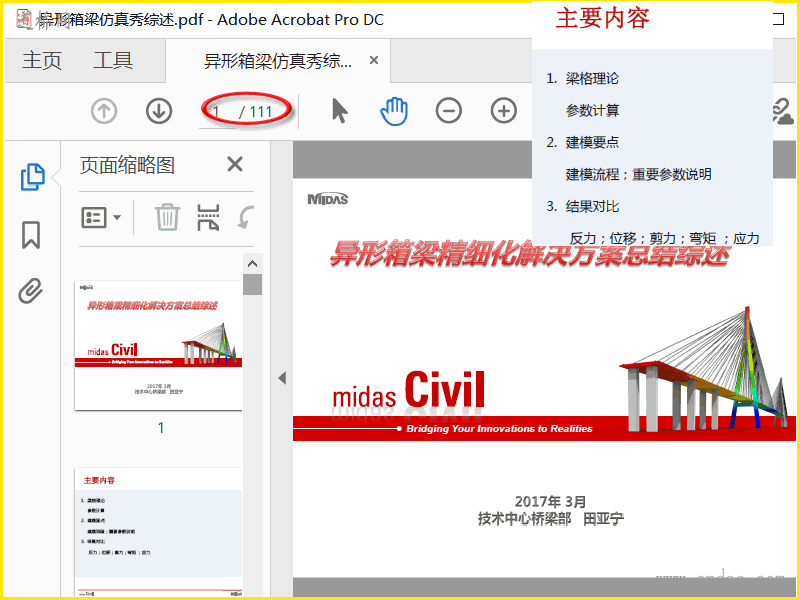800x600 pixels.
Task: Open the attachments paperclip panel
Action: coord(31,291)
